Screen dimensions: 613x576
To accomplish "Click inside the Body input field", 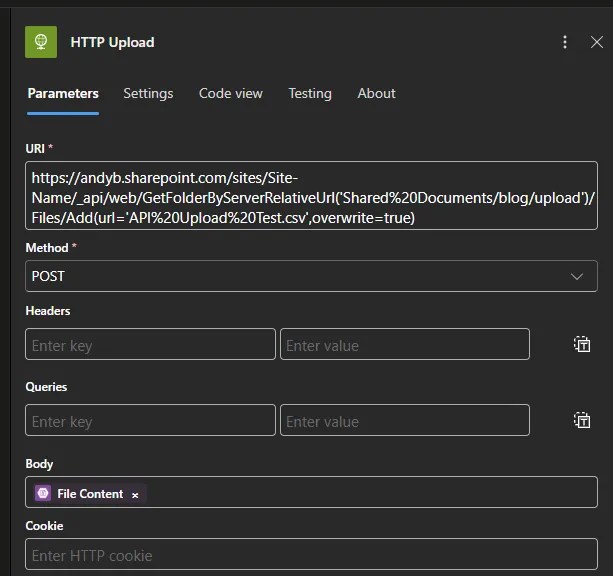I will coord(311,492).
